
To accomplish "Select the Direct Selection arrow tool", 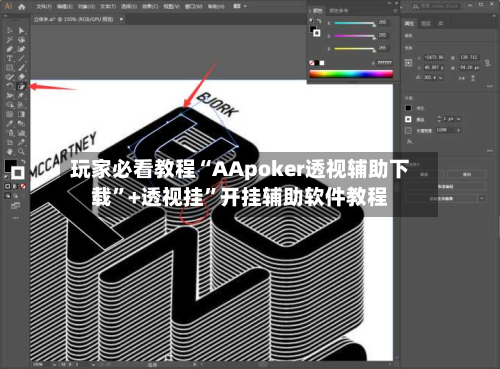I will point(21,31).
